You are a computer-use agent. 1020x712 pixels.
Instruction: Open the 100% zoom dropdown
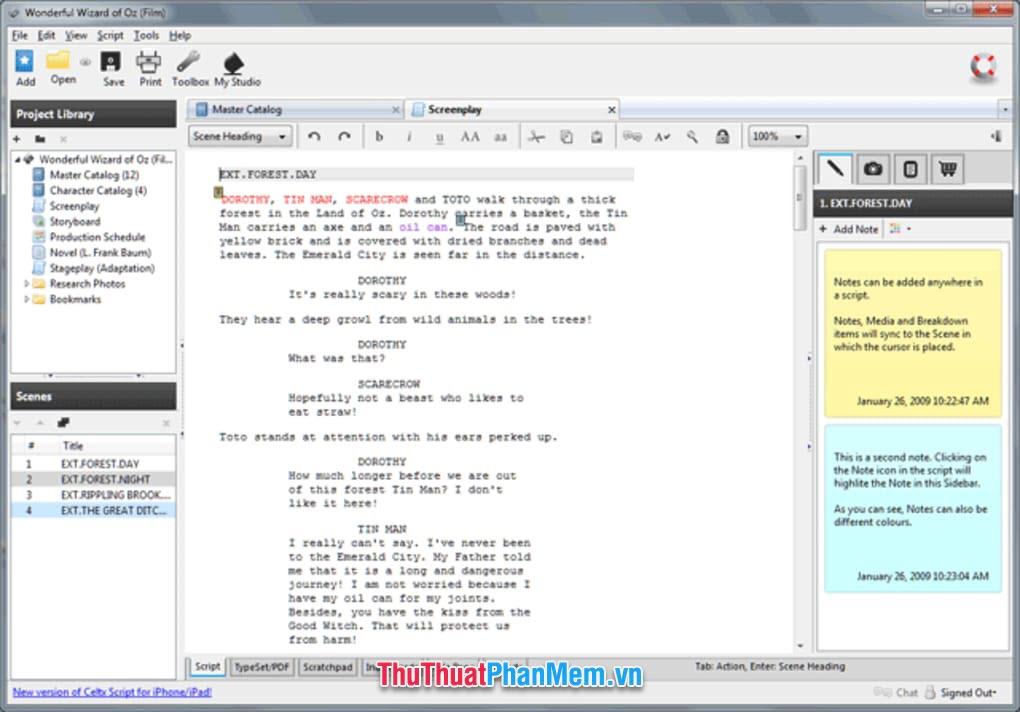click(777, 136)
